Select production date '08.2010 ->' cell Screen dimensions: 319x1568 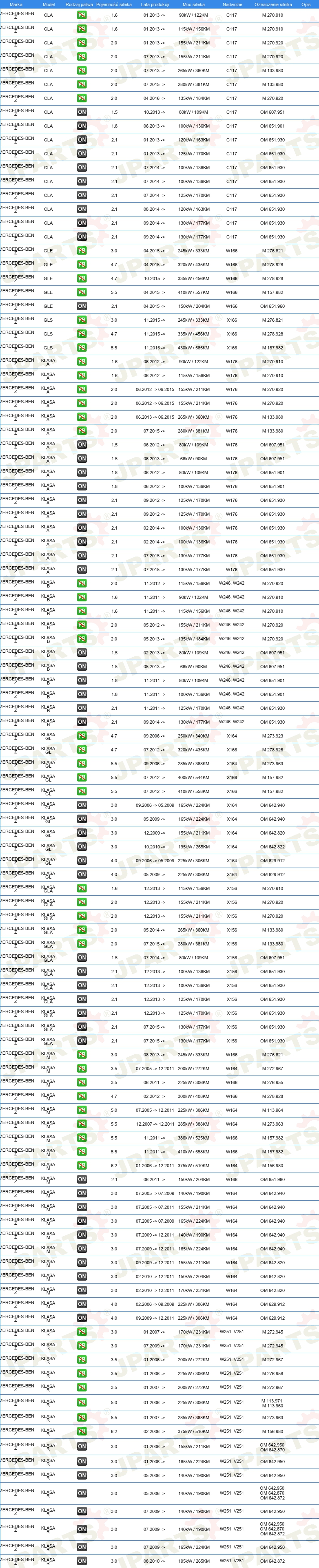[x=154, y=1561]
